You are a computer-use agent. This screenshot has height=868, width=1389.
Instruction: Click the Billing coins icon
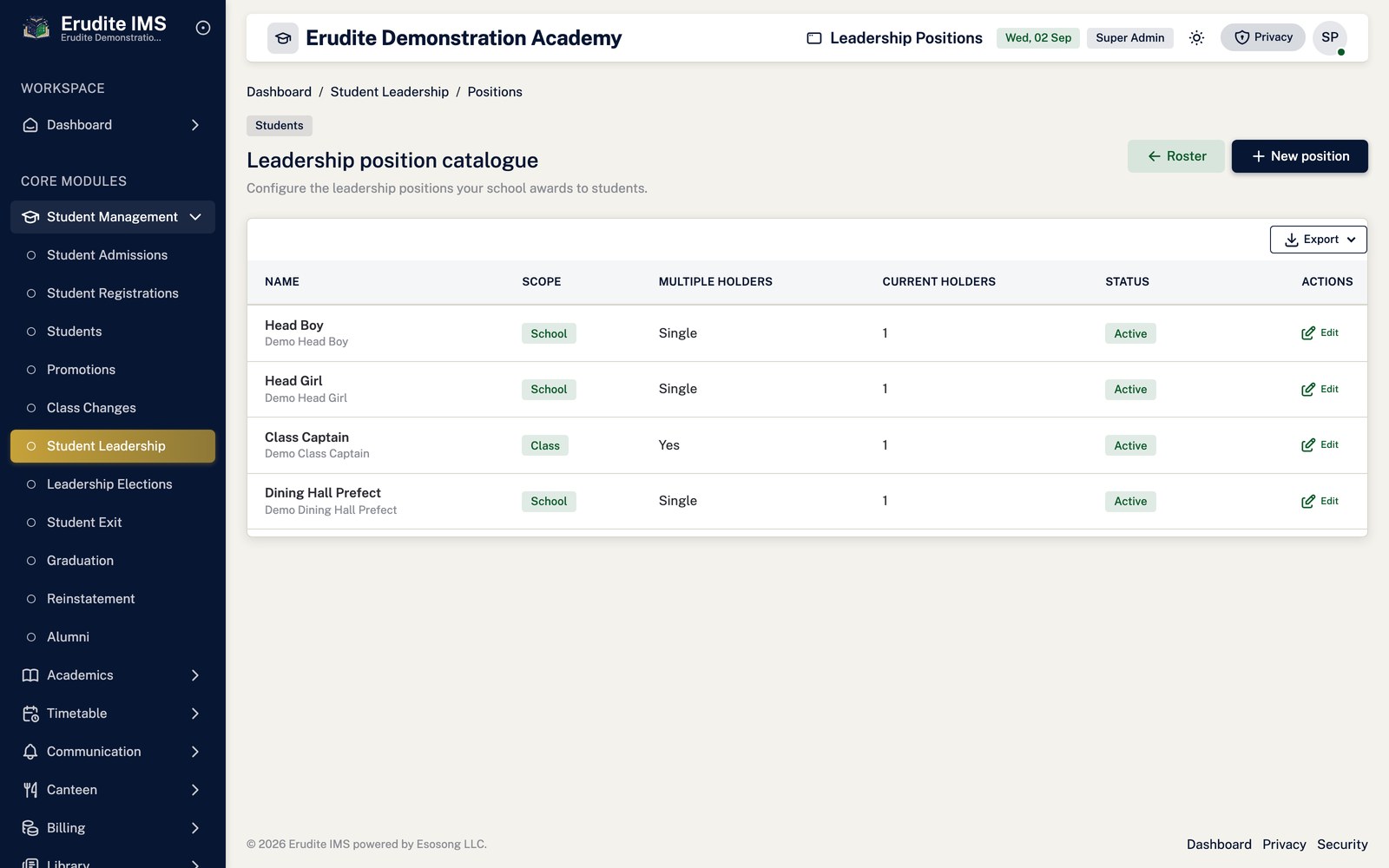point(30,828)
